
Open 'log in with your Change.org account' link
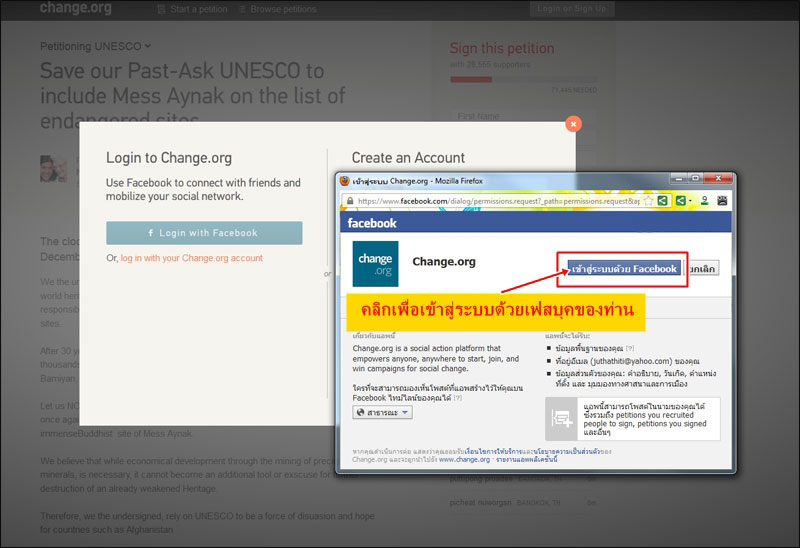click(191, 258)
